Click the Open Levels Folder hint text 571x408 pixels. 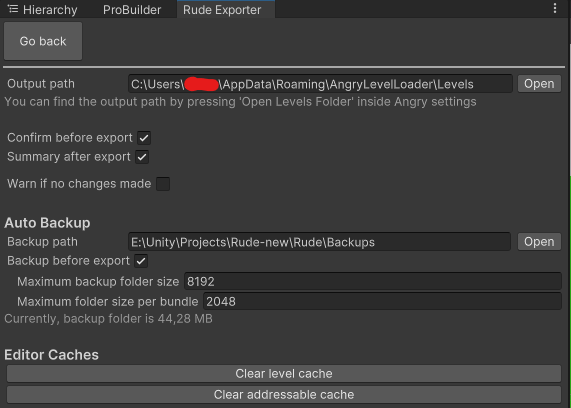tap(240, 102)
